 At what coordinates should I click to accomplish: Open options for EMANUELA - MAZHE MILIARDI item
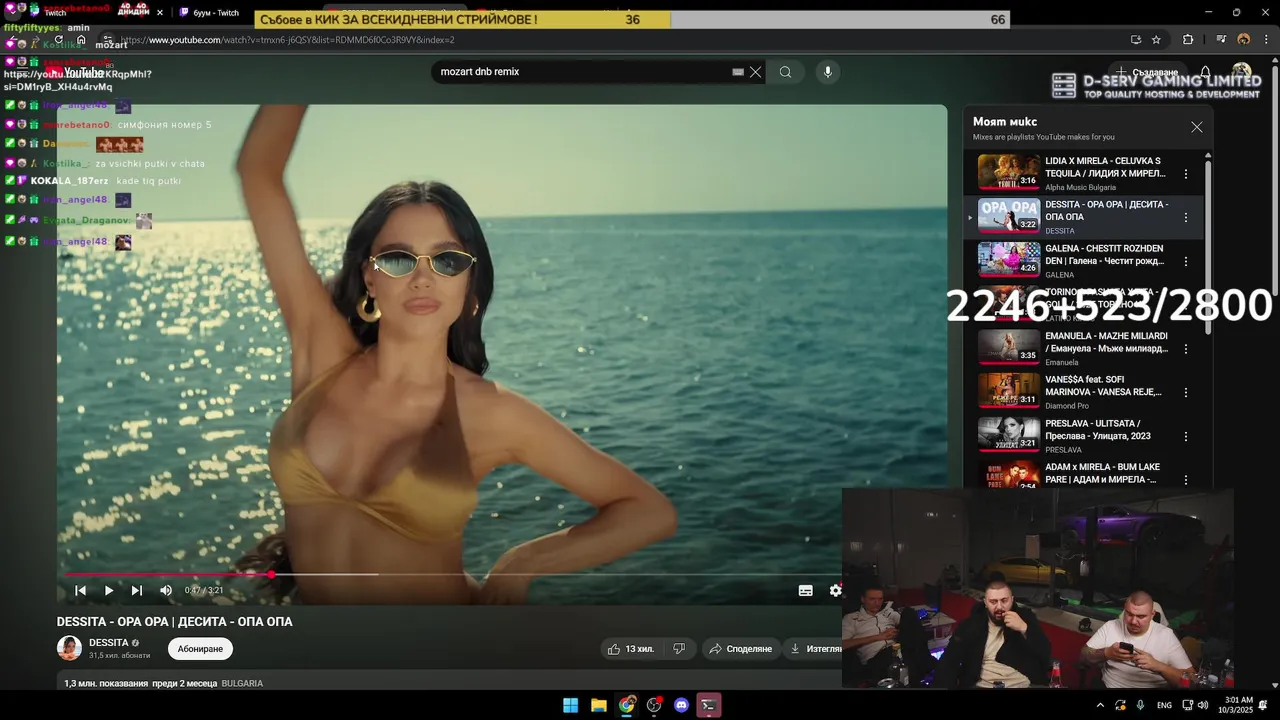click(x=1186, y=349)
